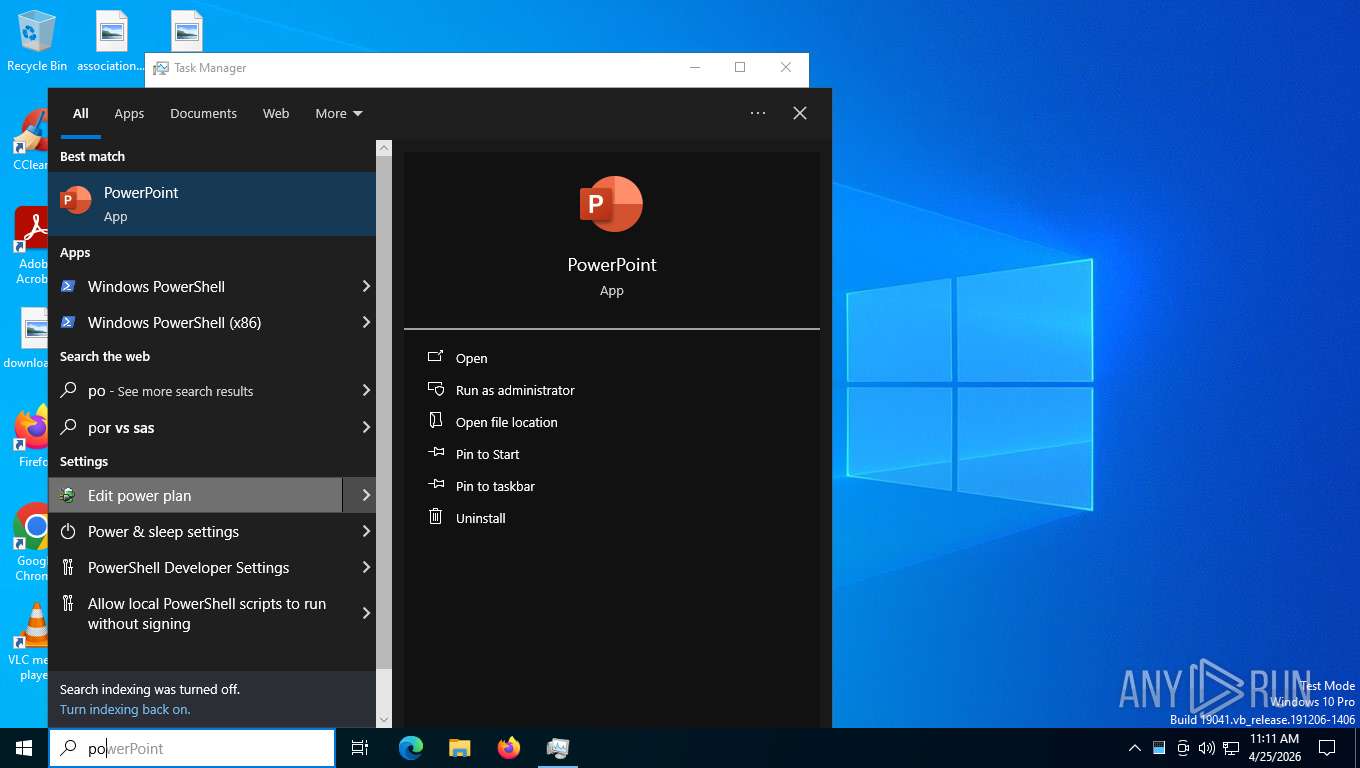Choose Uninstall for PowerPoint
Viewport: 1360px width, 768px height.
coord(481,518)
